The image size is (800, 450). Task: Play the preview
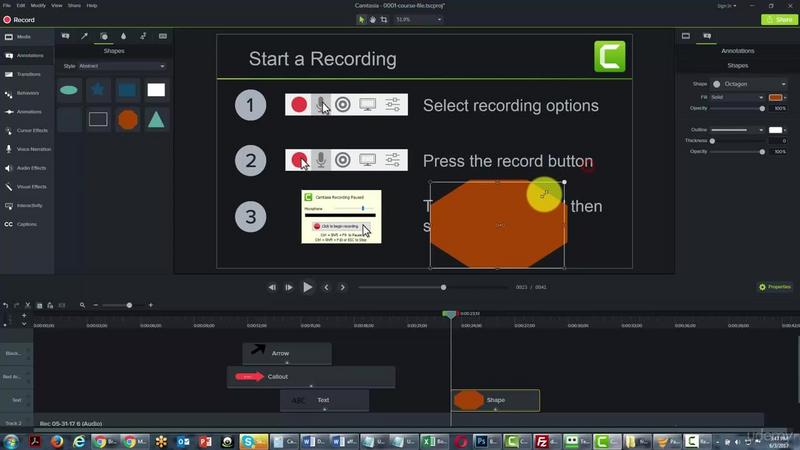(308, 287)
